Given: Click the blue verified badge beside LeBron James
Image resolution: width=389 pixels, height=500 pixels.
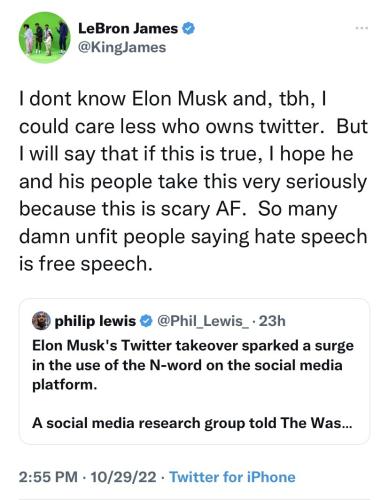Looking at the screenshot, I should (x=188, y=29).
